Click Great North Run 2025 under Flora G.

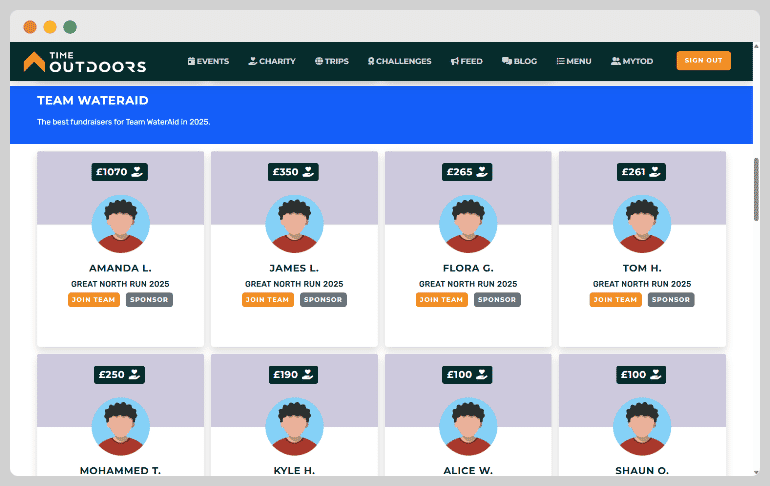[x=468, y=284]
